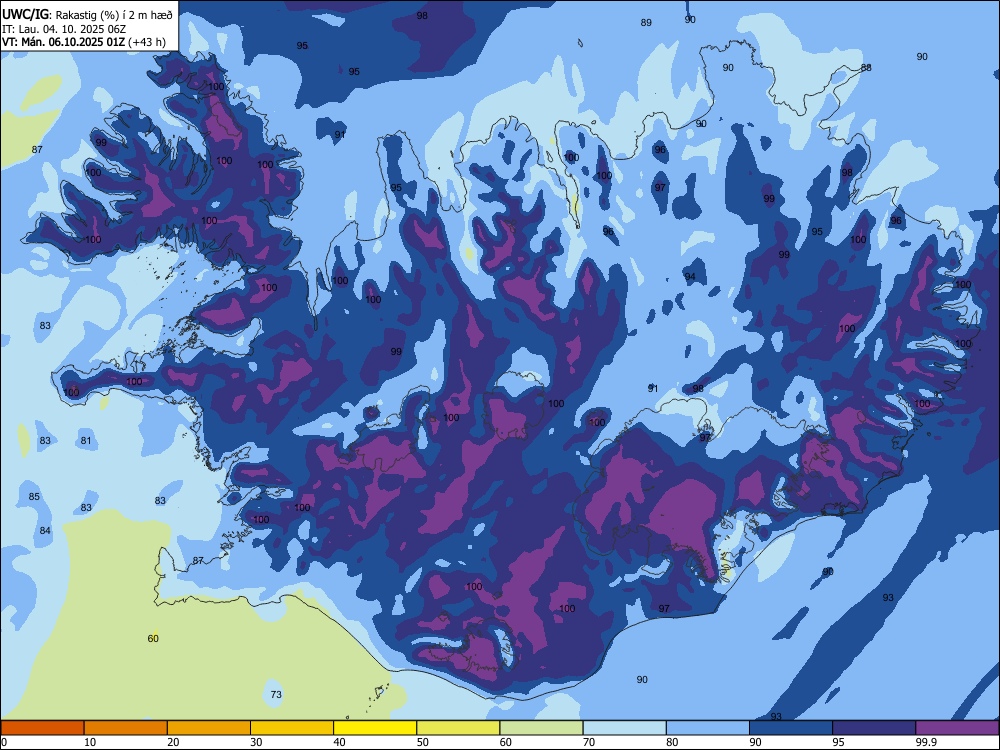This screenshot has width=1000, height=750.
Task: Click the '85' humidity value on the map
Action: 34,497
